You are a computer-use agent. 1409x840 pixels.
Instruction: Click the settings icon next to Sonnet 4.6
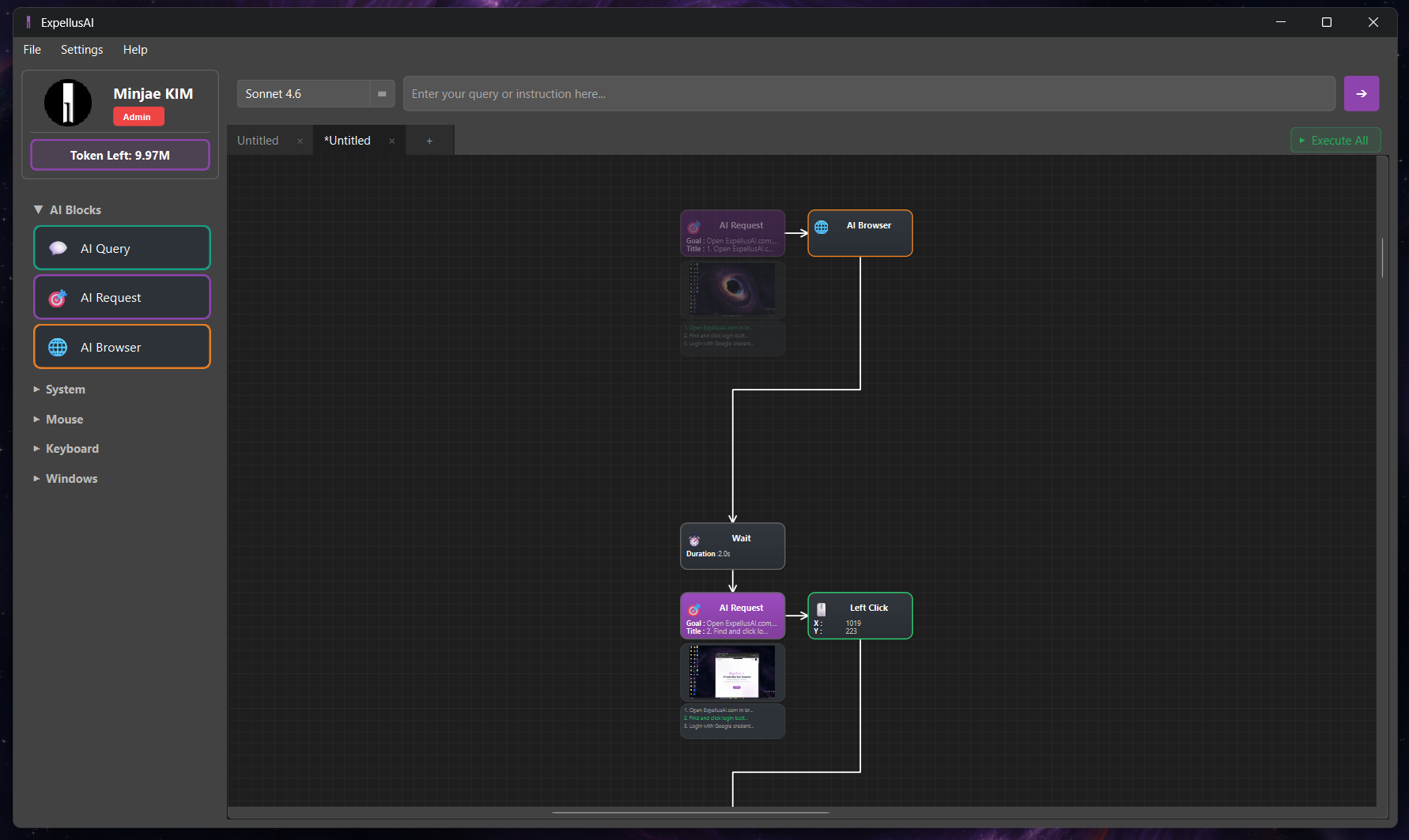[382, 93]
